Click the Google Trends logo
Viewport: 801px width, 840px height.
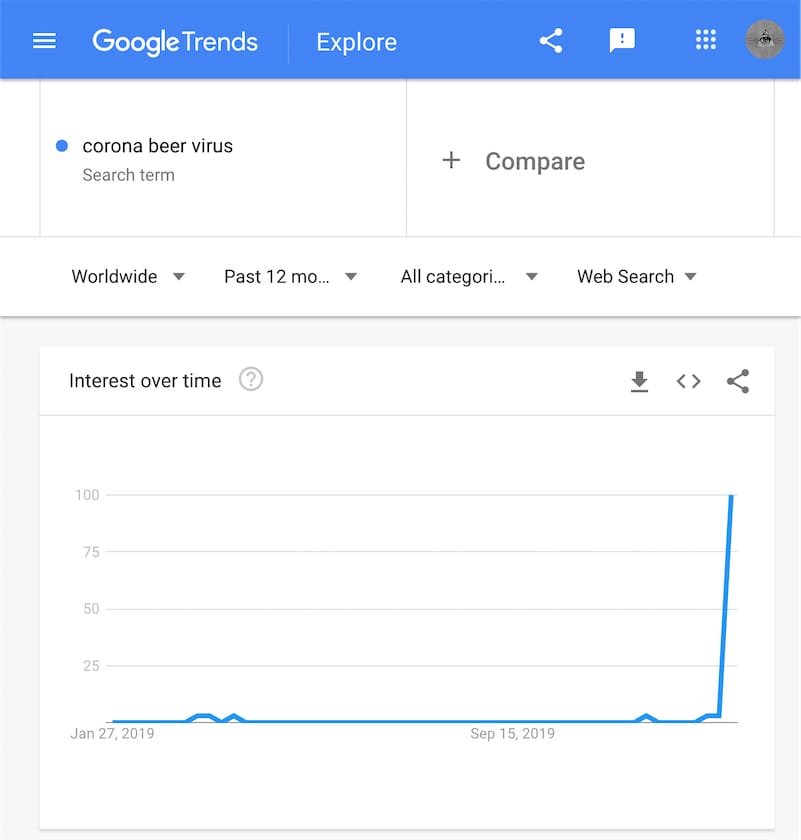pyautogui.click(x=175, y=42)
